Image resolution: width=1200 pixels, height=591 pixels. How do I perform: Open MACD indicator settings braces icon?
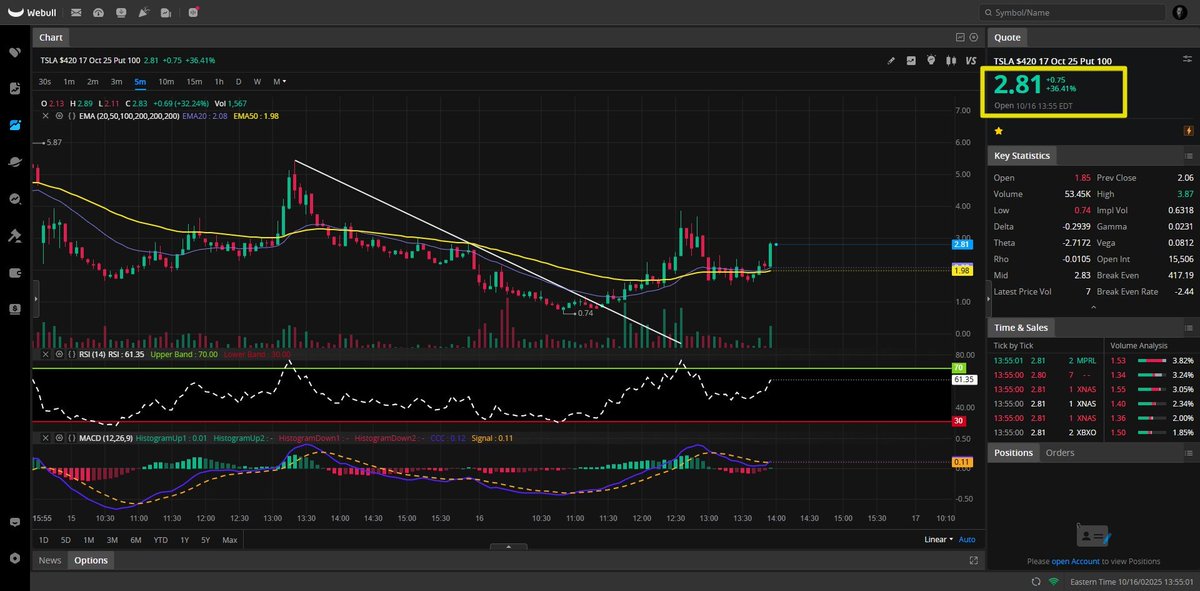(71, 438)
